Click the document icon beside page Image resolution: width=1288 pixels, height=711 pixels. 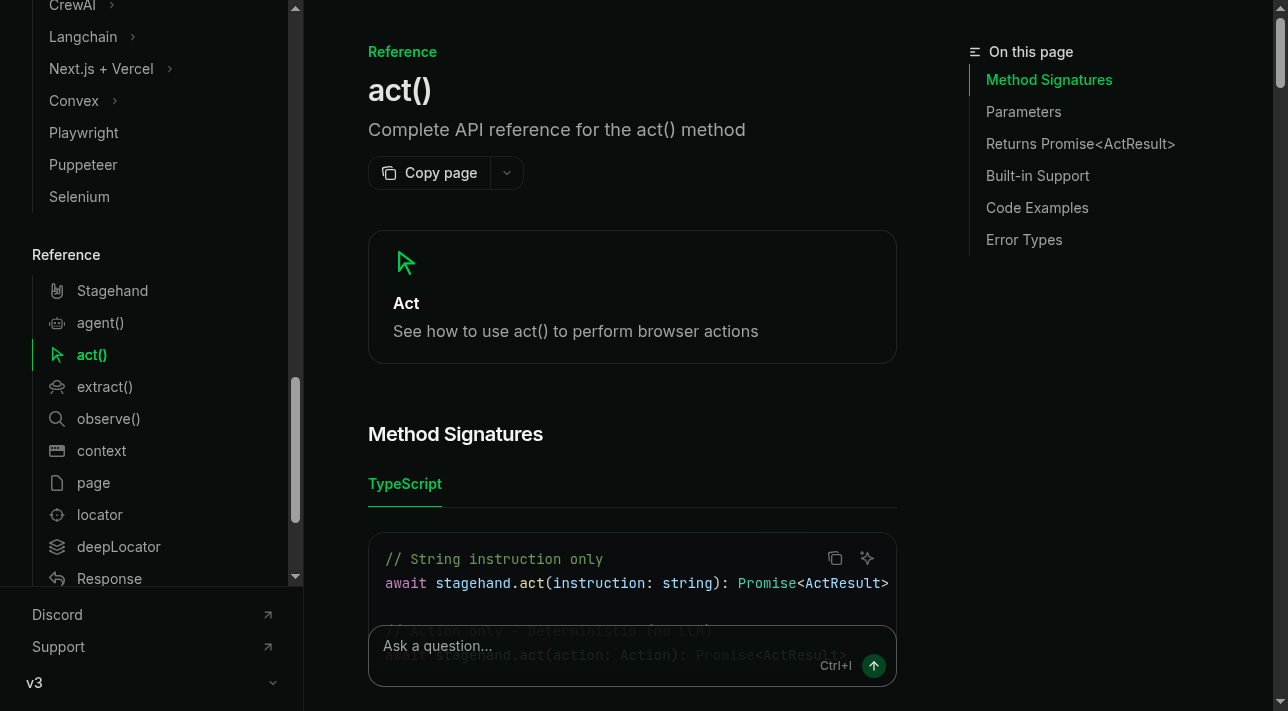tap(57, 483)
